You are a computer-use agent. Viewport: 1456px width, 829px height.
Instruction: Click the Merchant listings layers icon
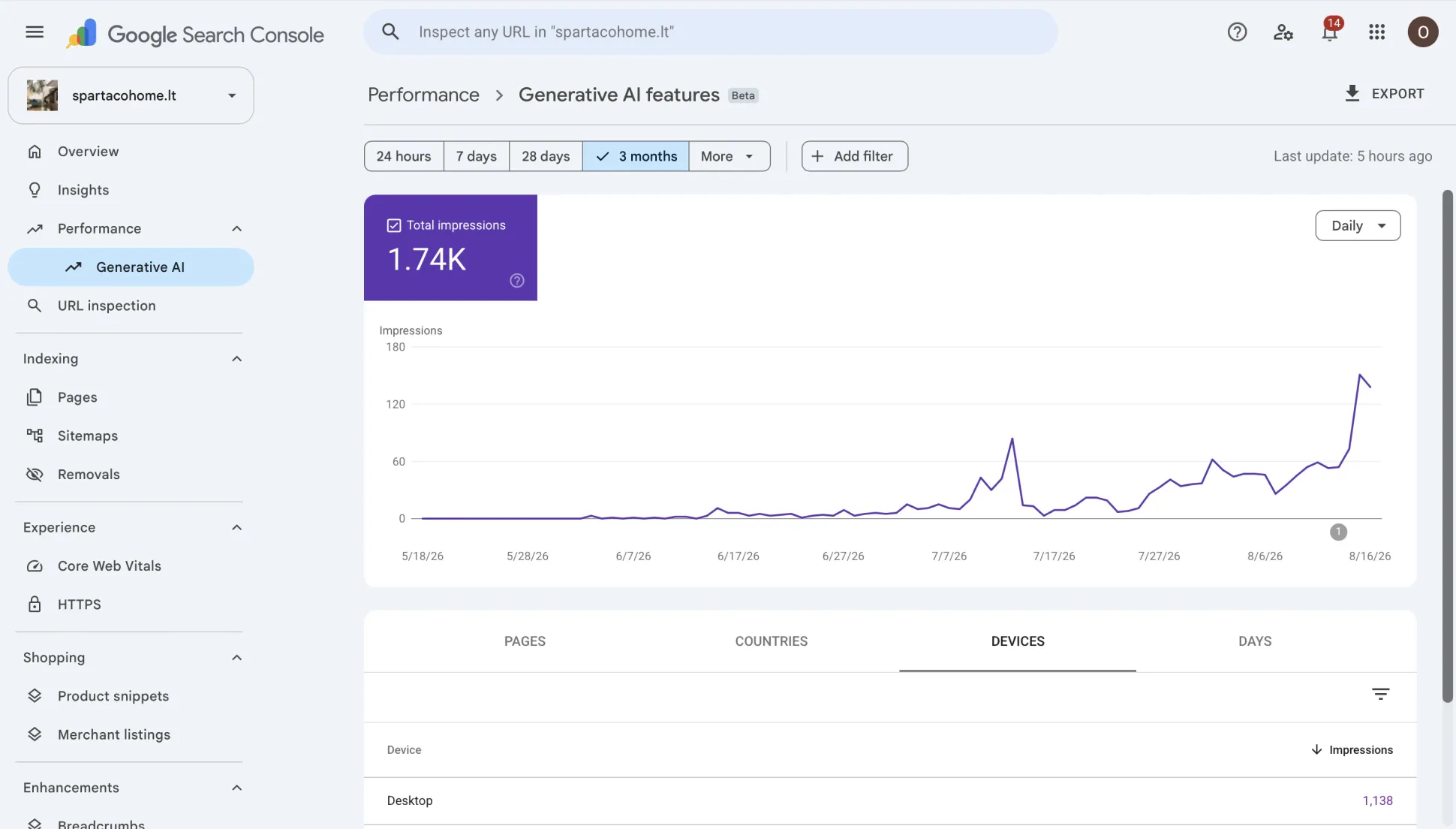[35, 734]
